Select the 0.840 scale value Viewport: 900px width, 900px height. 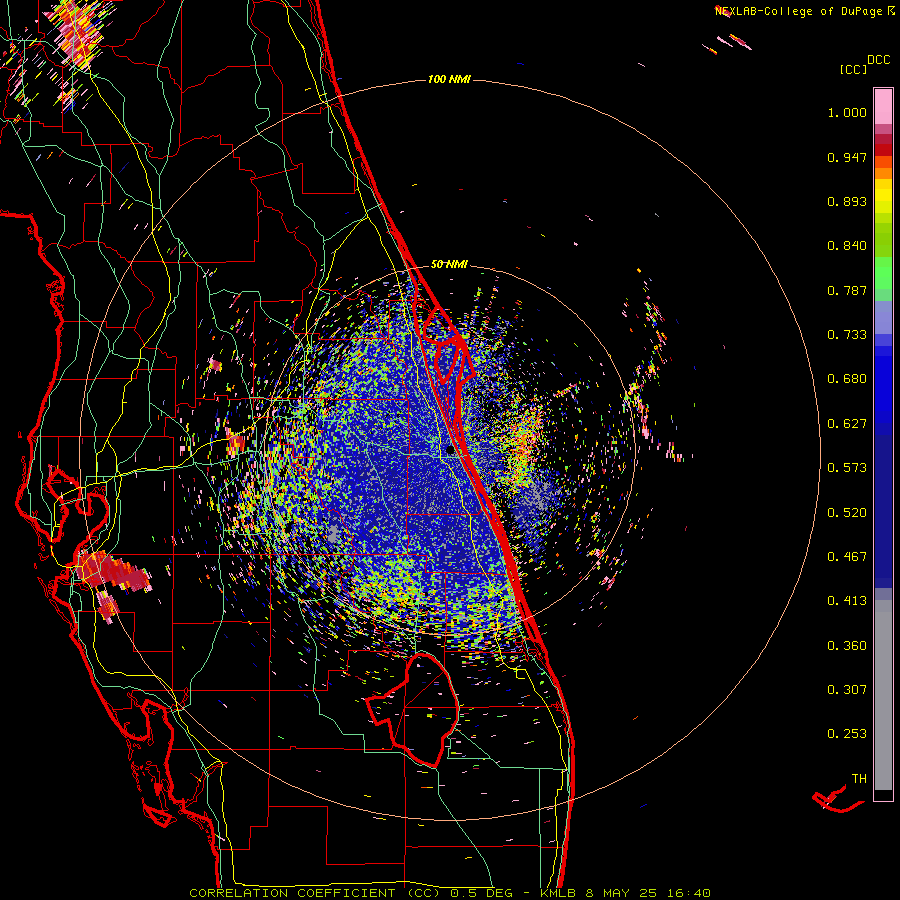(847, 246)
